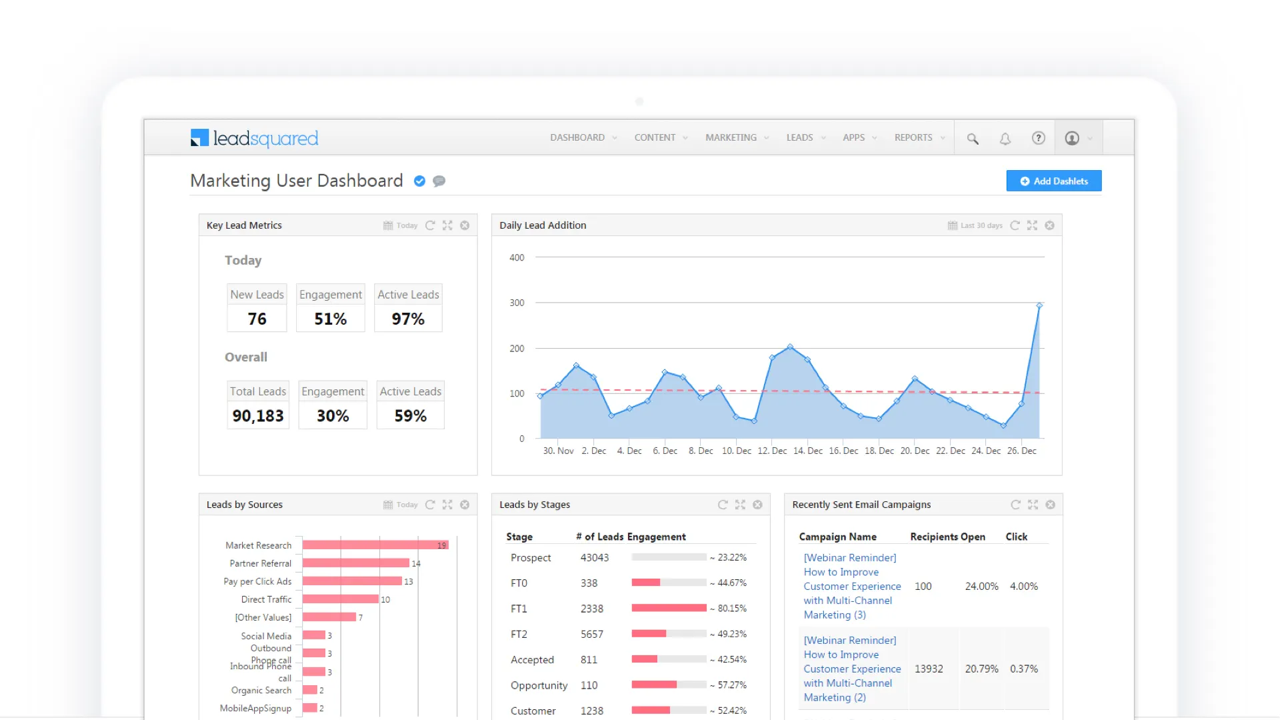Screen dimensions: 1280x720
Task: Open the notifications bell
Action: (x=1005, y=139)
